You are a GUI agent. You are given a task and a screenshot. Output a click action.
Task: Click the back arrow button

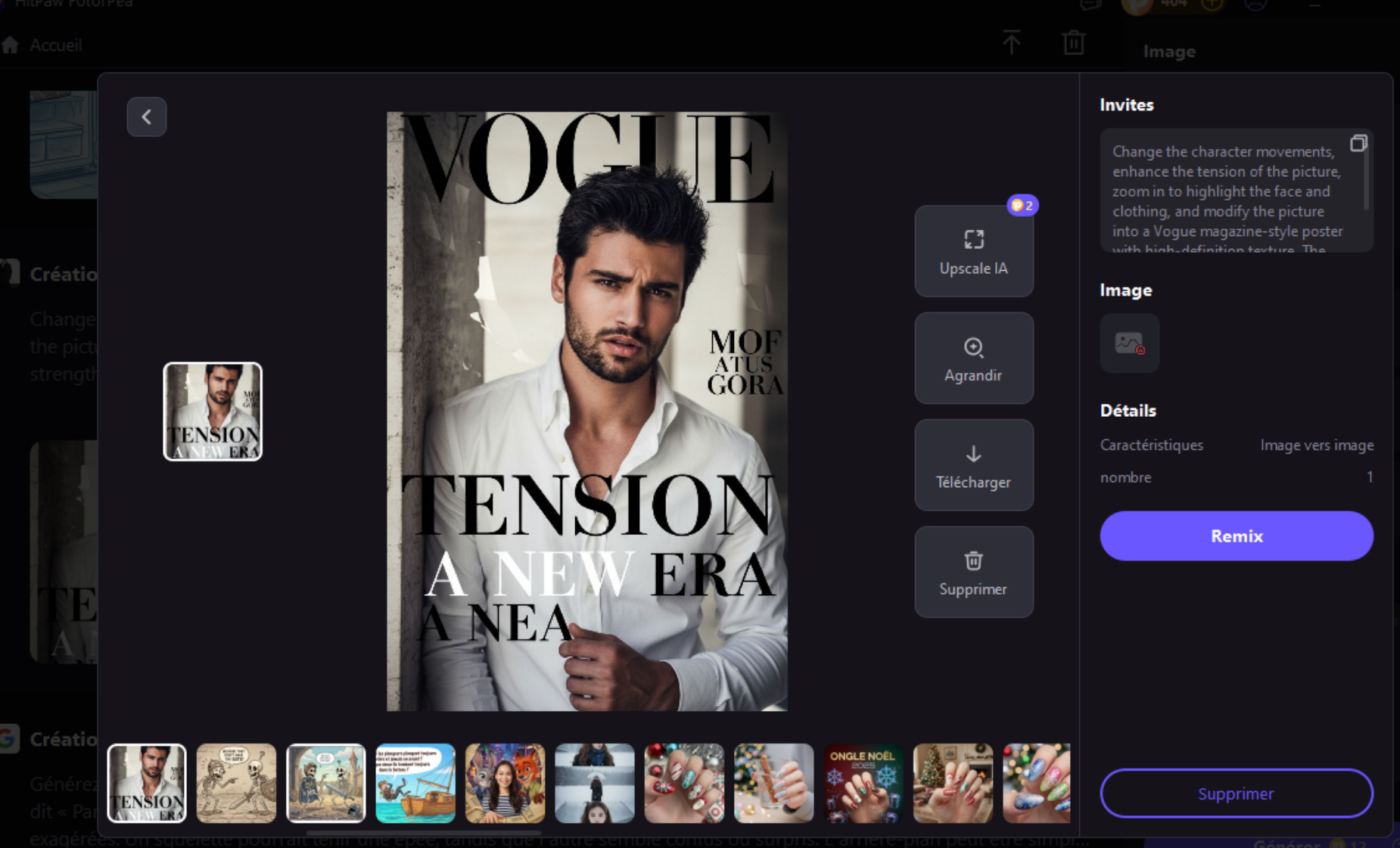pos(147,116)
